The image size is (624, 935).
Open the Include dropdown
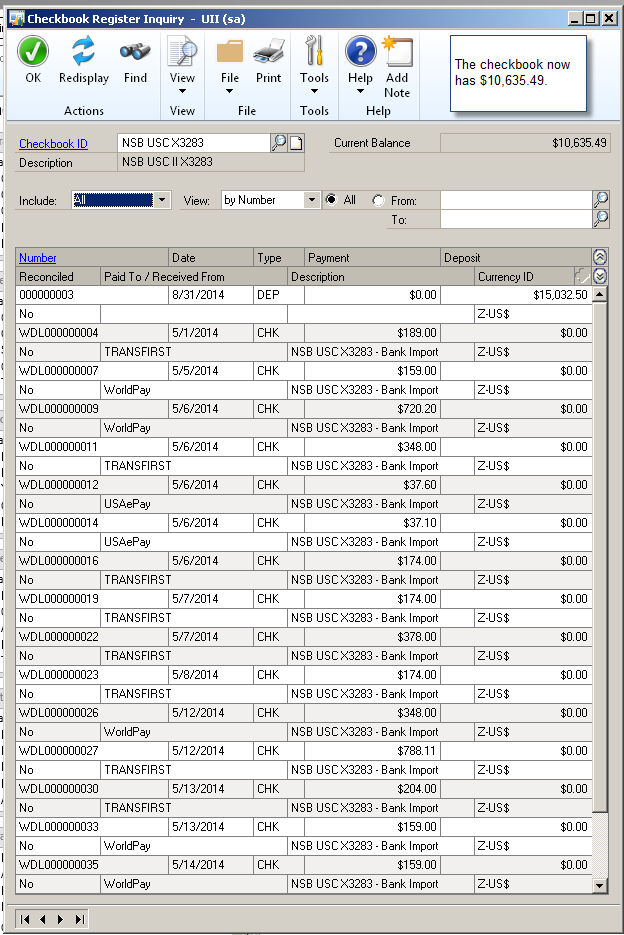(162, 200)
